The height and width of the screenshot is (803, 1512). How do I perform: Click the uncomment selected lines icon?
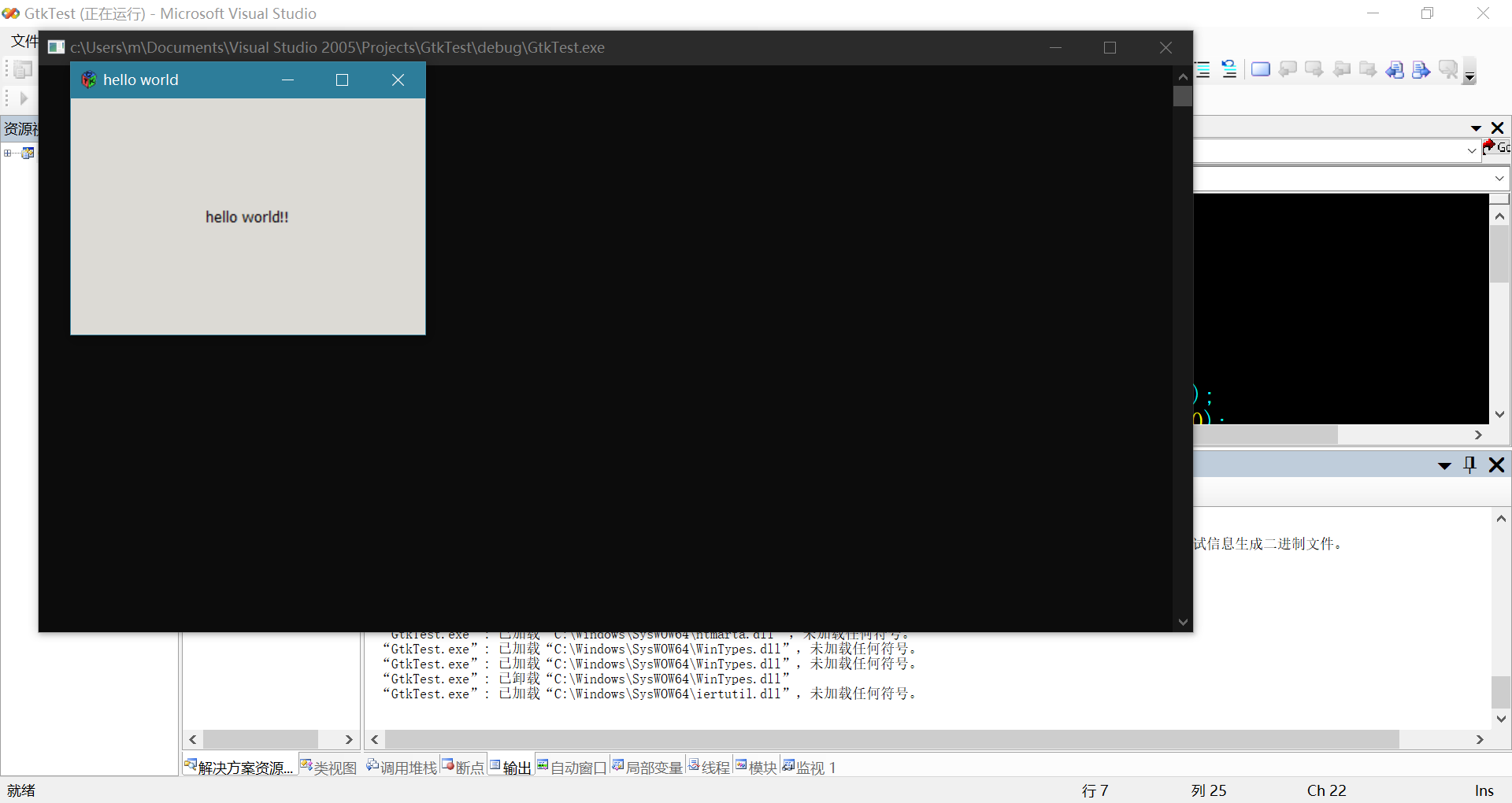point(1228,69)
